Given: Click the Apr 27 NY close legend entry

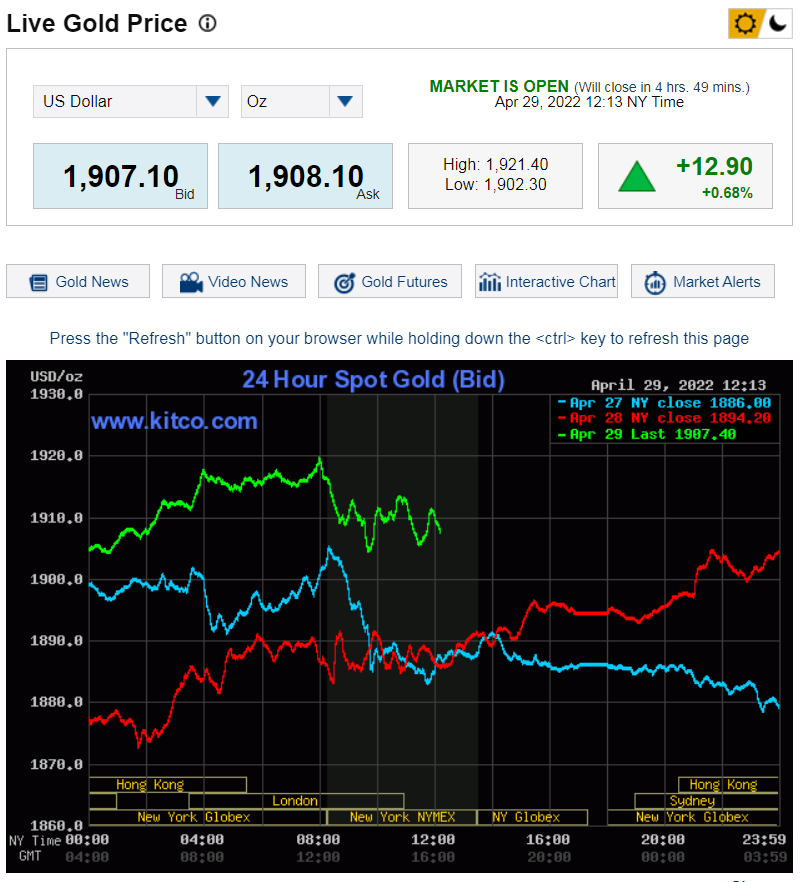Looking at the screenshot, I should 664,403.
